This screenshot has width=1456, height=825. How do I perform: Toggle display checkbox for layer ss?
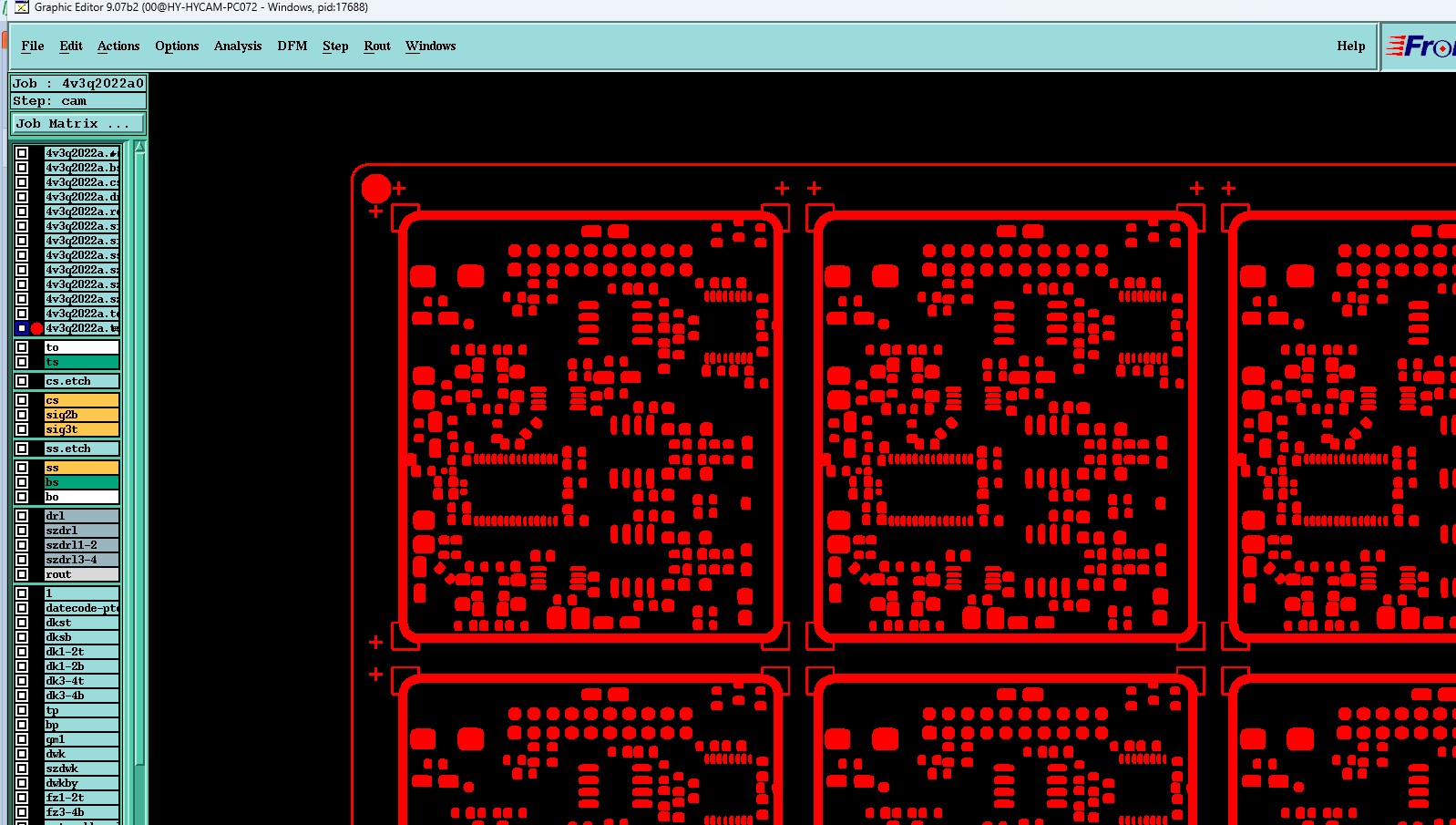pos(22,468)
